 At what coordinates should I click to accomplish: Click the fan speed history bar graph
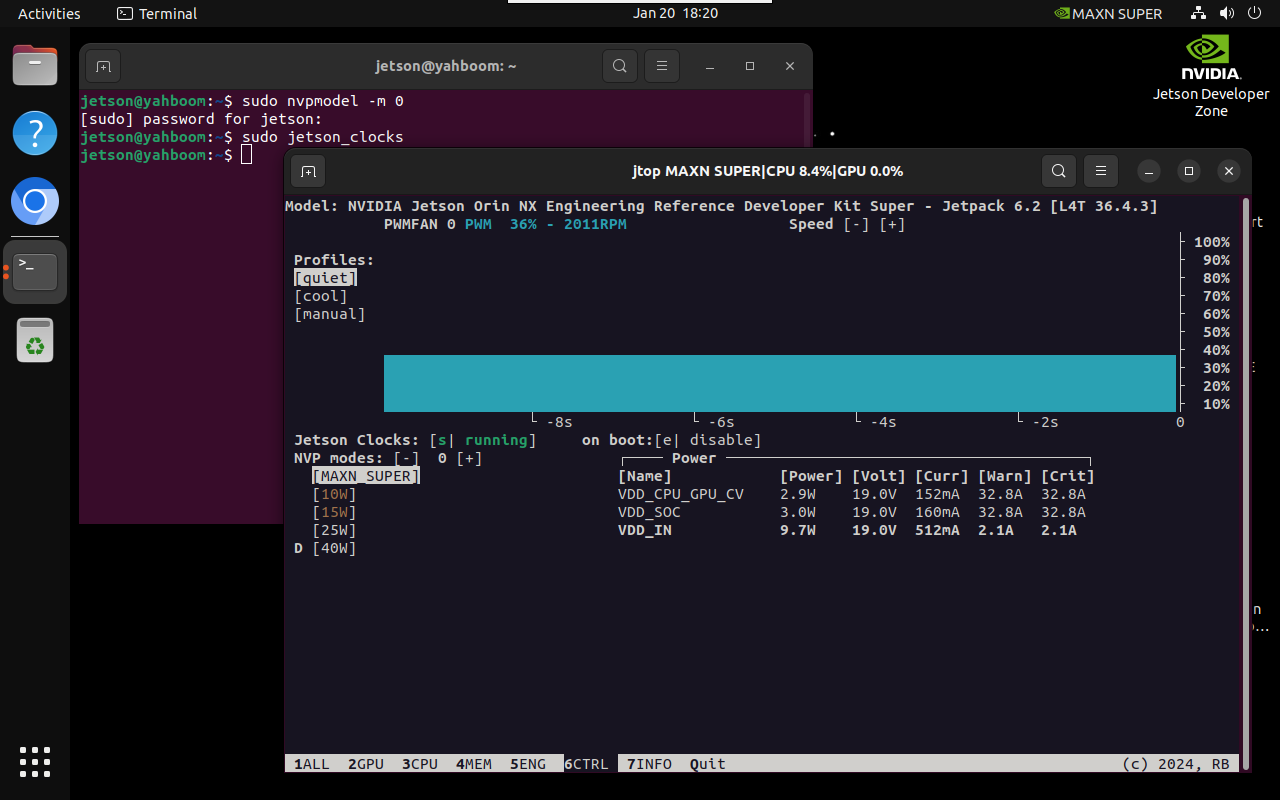coord(780,383)
